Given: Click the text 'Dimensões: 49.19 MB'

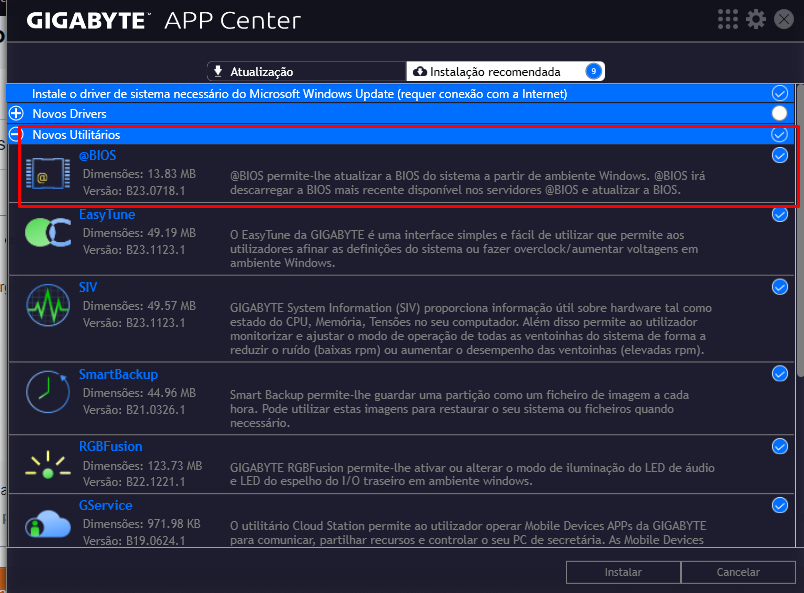Looking at the screenshot, I should coord(139,233).
